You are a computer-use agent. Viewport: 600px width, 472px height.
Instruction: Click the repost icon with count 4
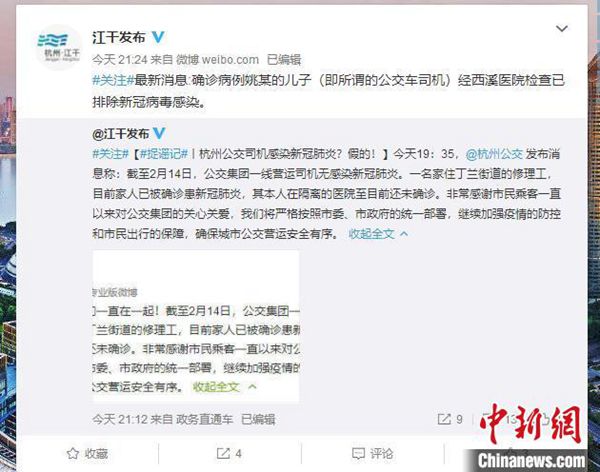pos(223,454)
